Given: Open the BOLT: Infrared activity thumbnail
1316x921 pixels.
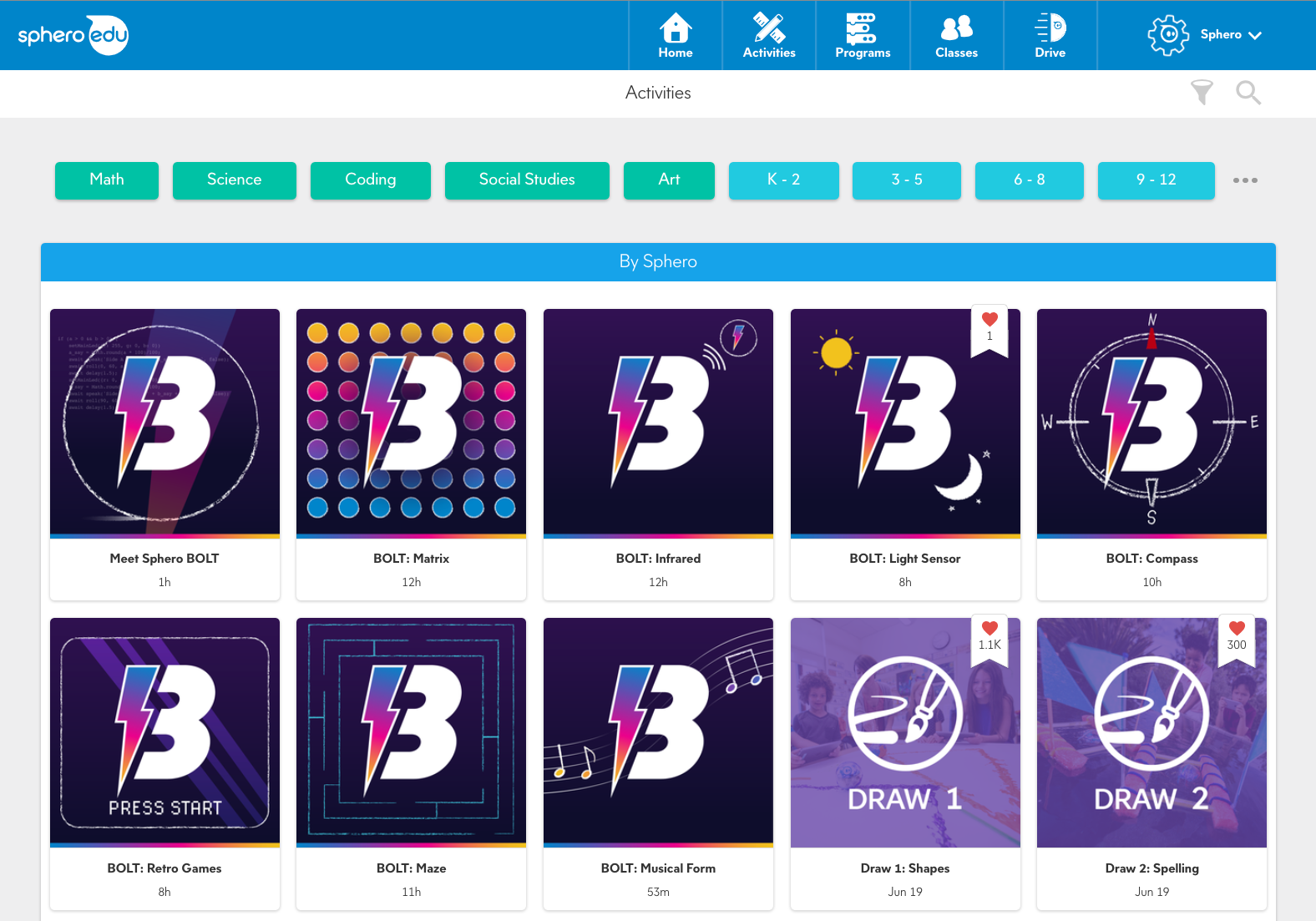Looking at the screenshot, I should [658, 423].
